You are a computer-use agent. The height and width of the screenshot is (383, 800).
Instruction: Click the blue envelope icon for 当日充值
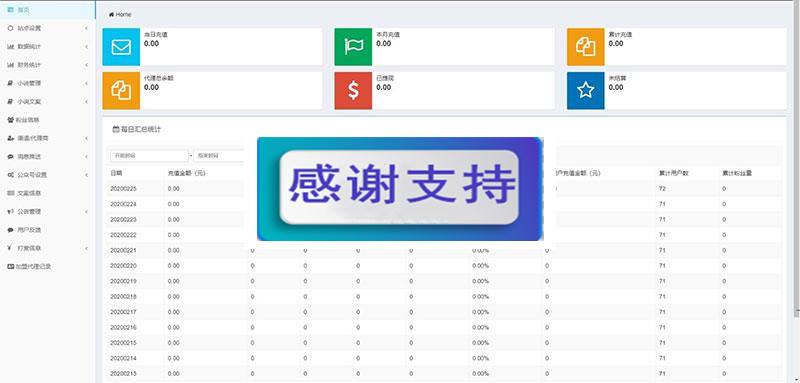121,47
